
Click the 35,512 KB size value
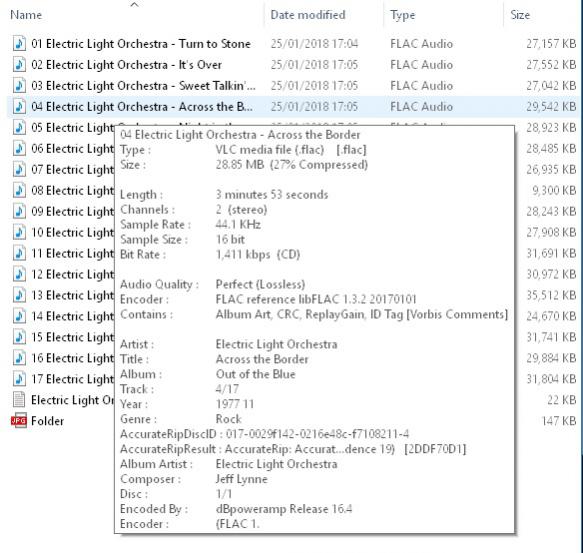(551, 295)
